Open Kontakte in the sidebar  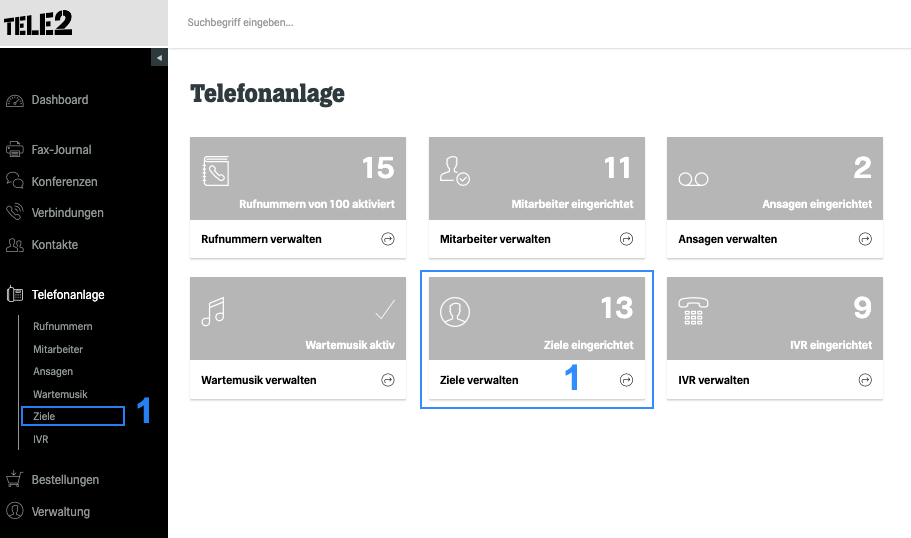(55, 245)
